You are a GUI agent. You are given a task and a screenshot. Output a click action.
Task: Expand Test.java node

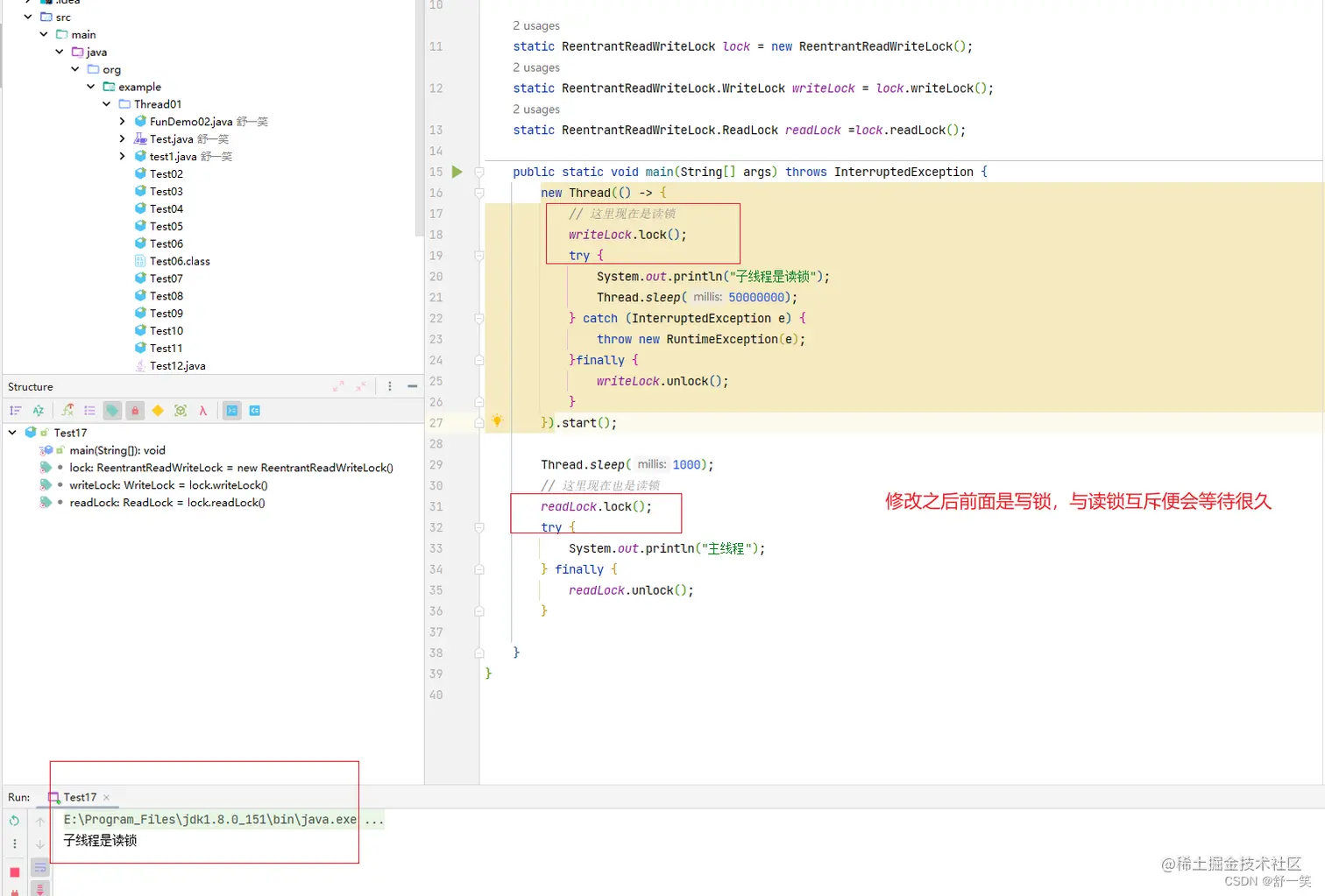point(123,139)
